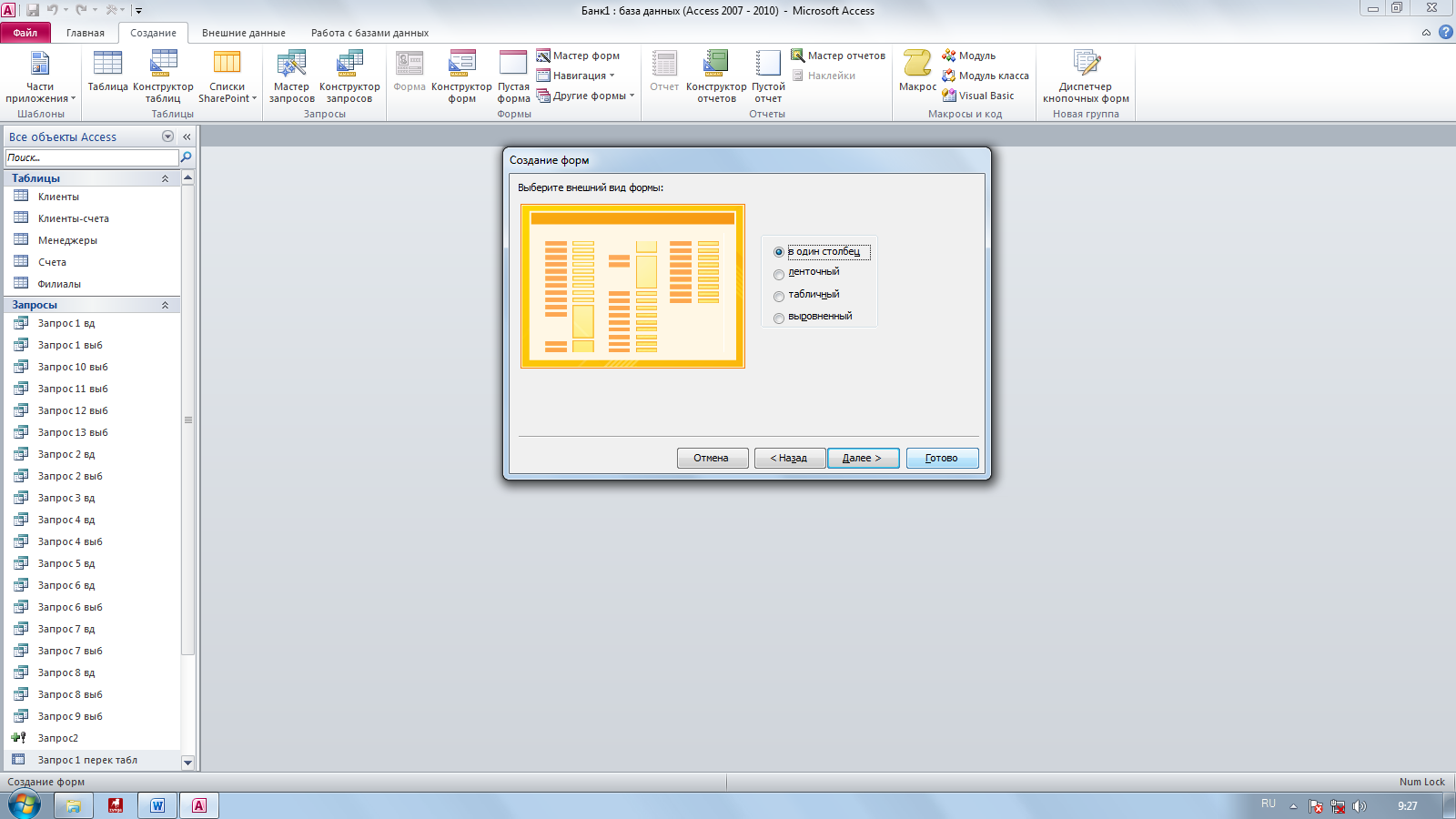Click the Finish (Готово) button

[x=943, y=458]
